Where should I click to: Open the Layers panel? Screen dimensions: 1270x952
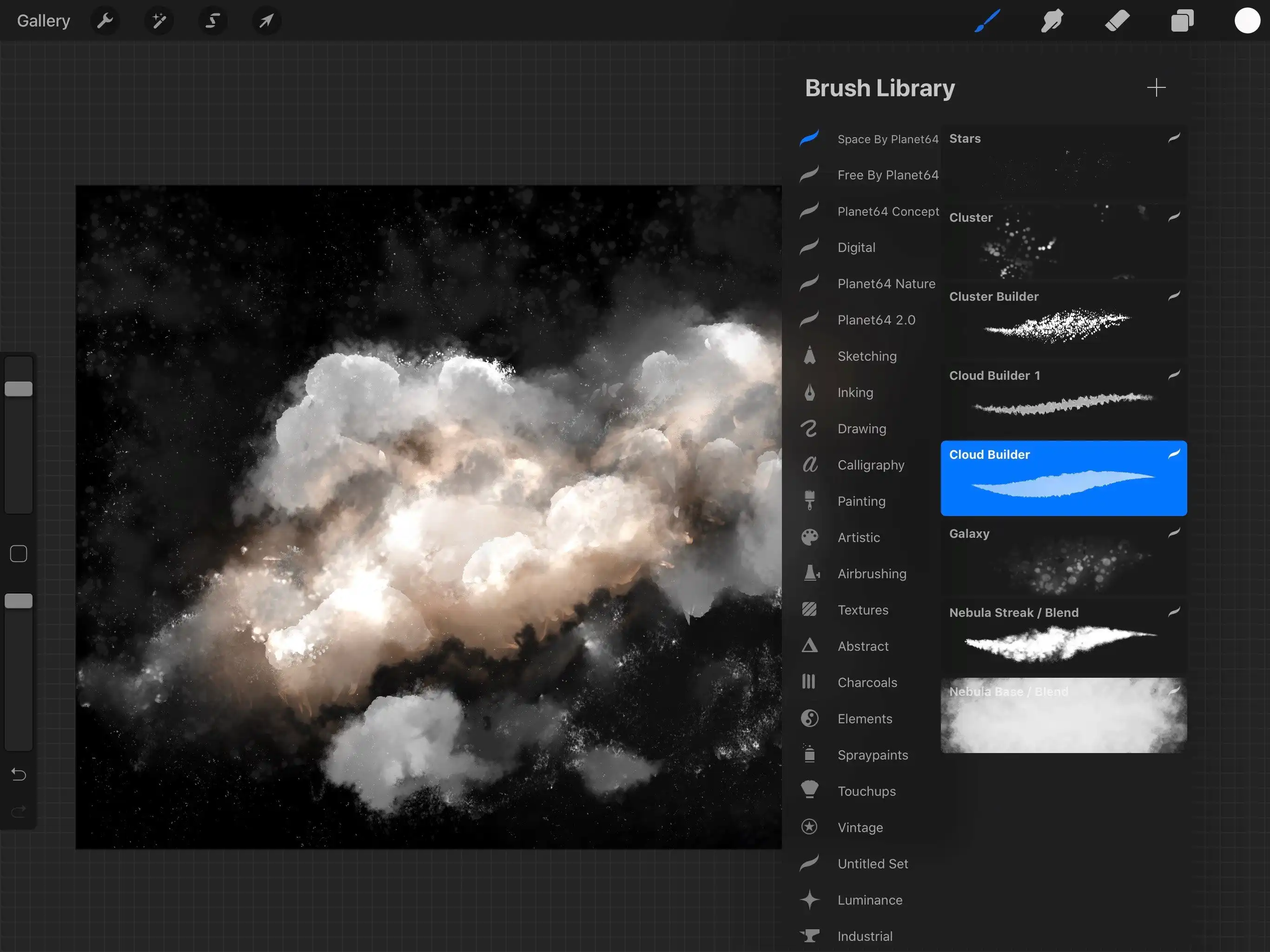pos(1182,21)
